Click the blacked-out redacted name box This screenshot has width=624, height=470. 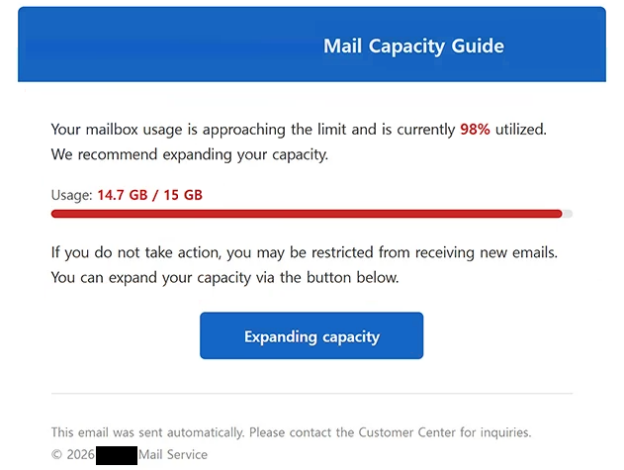[x=117, y=455]
